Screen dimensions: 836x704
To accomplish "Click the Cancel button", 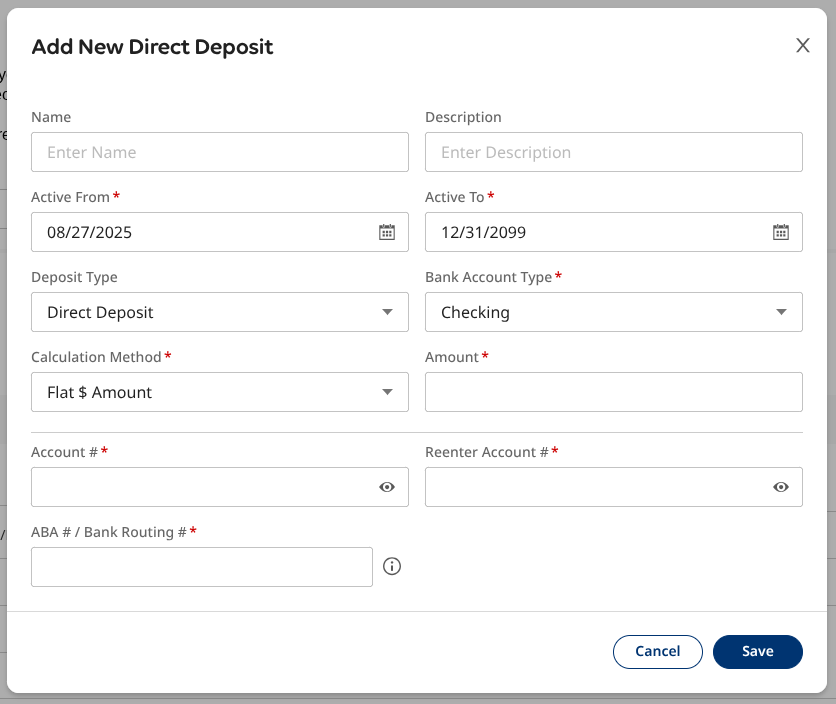I will (658, 651).
